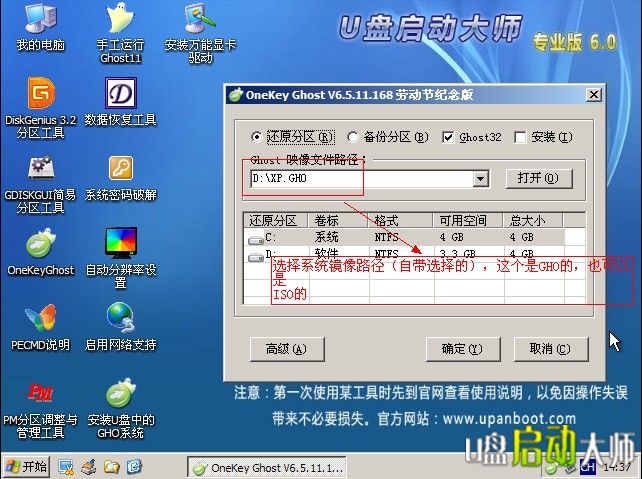This screenshot has width=642, height=479.
Task: Open 自动分辨率设置 monitor icon
Action: click(121, 243)
